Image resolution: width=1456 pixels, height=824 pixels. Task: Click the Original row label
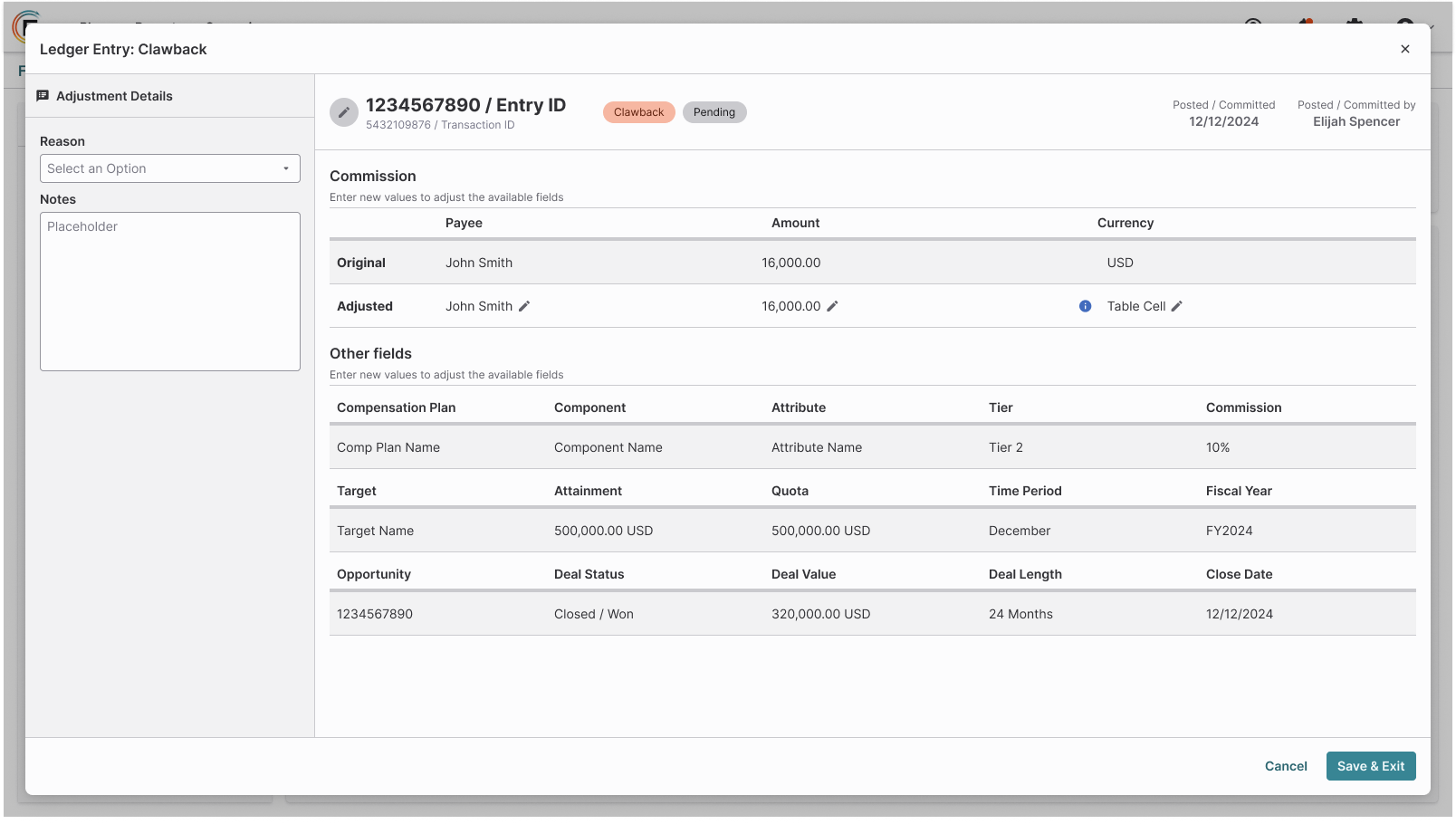(361, 263)
